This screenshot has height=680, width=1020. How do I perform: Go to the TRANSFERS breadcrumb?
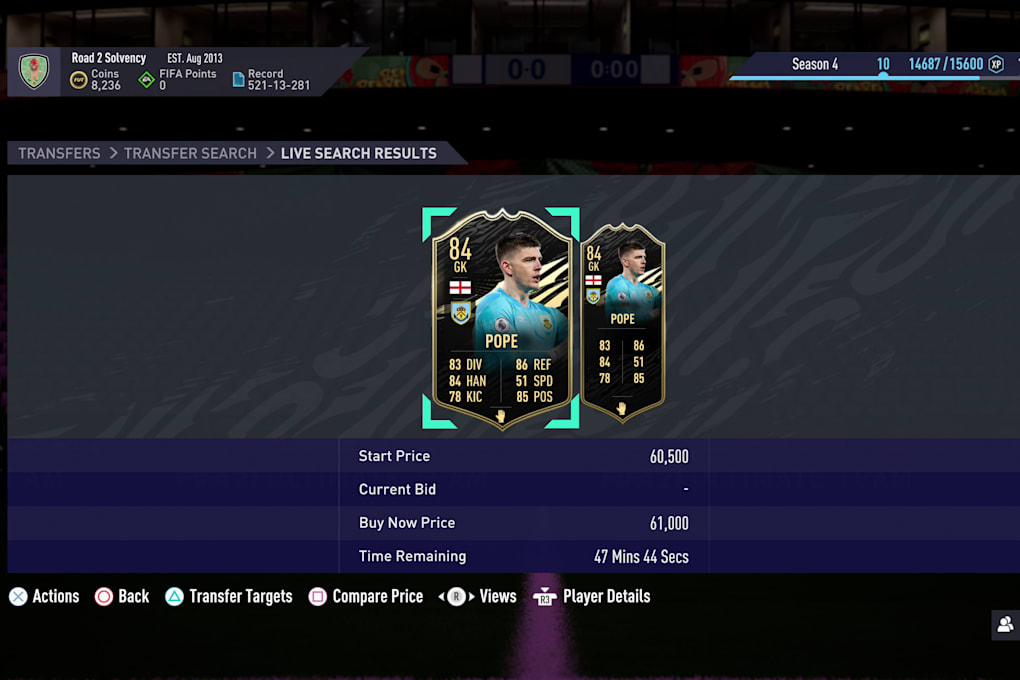[x=59, y=154]
